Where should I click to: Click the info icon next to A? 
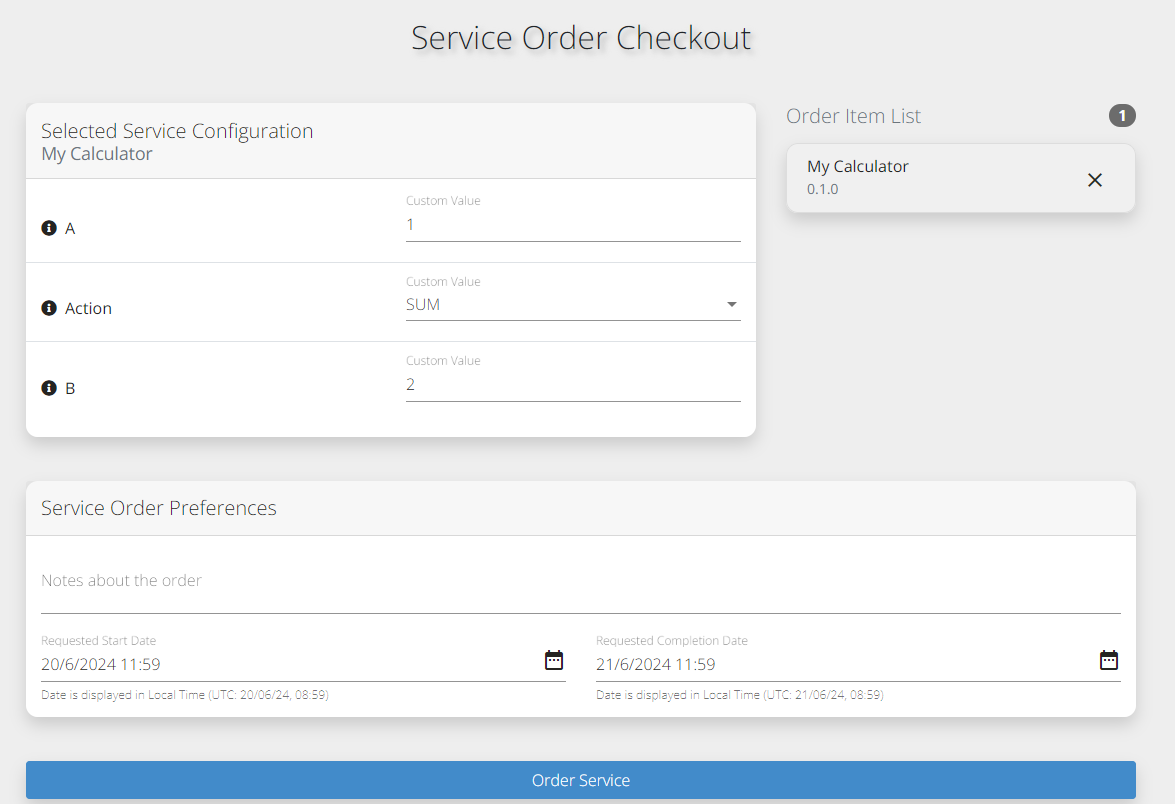coord(49,228)
